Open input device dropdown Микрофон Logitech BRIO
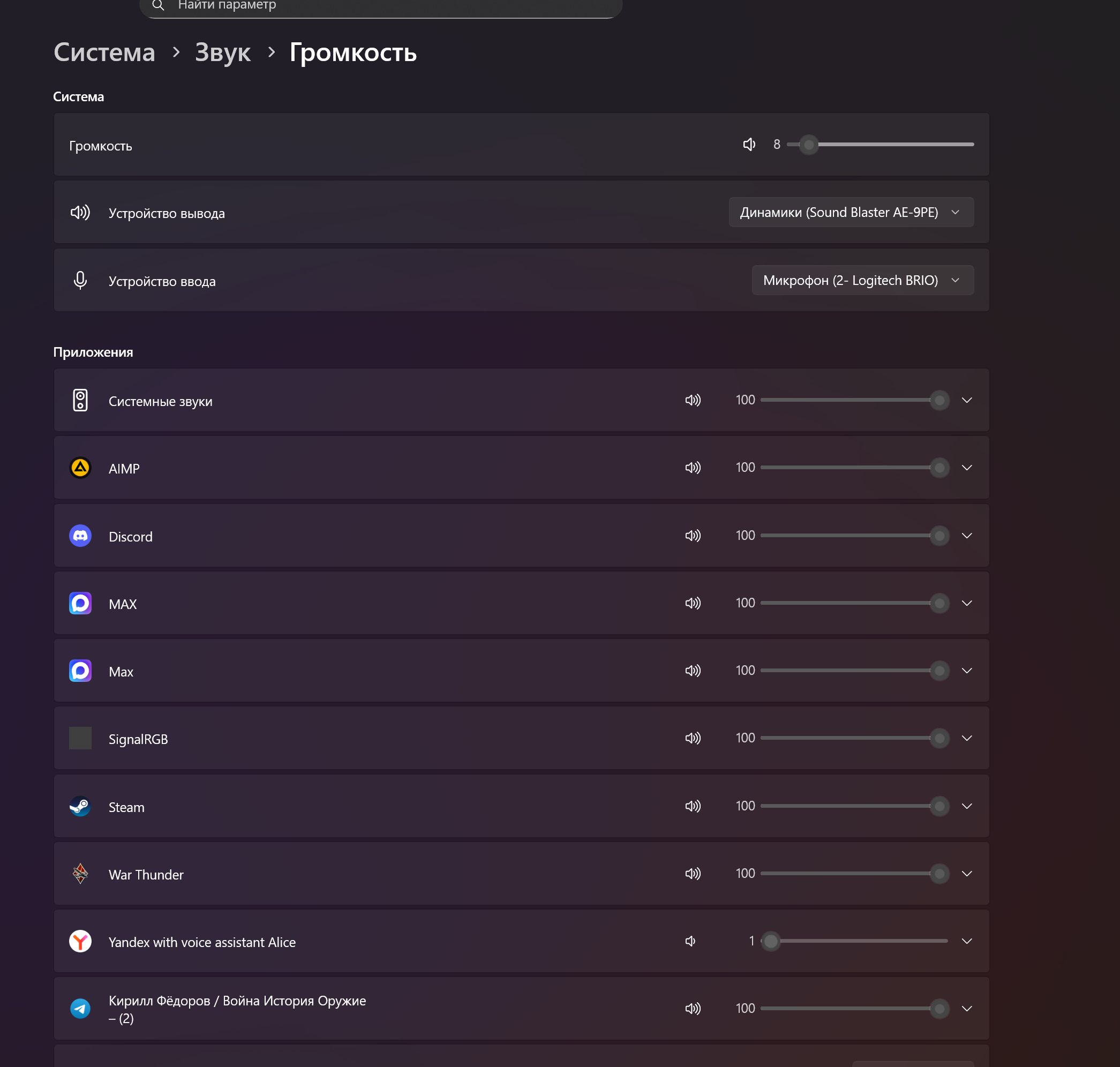Image resolution: width=1120 pixels, height=1067 pixels. pos(862,280)
